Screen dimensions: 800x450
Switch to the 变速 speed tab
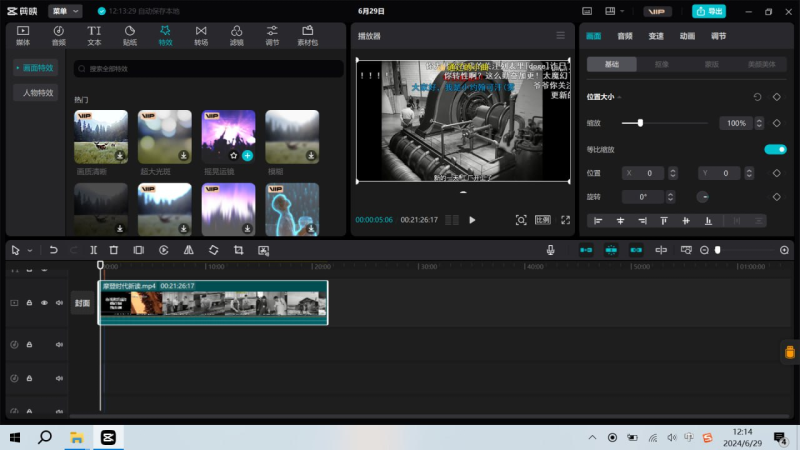(656, 36)
